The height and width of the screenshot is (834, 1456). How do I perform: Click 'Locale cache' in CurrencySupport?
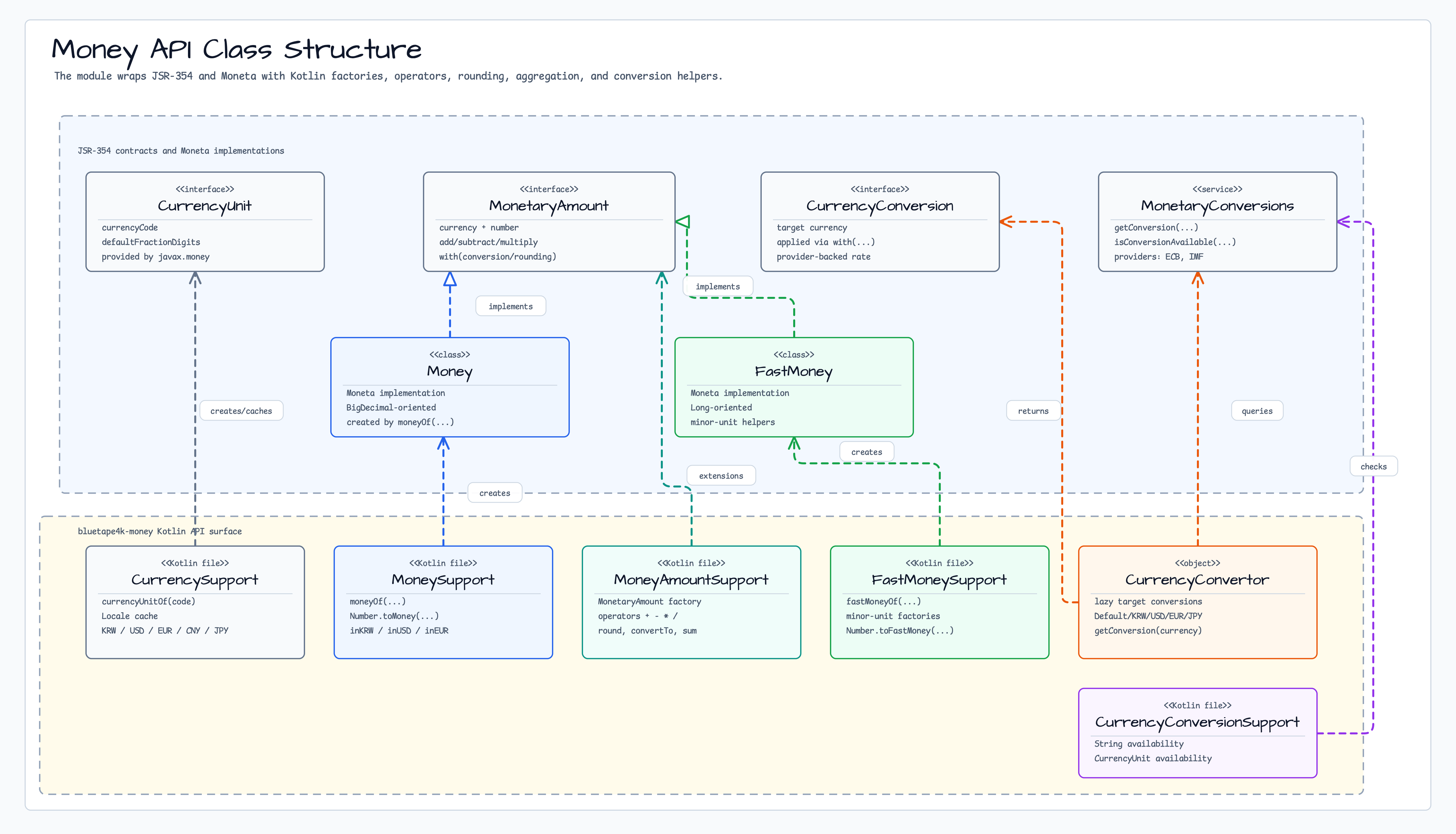click(129, 616)
